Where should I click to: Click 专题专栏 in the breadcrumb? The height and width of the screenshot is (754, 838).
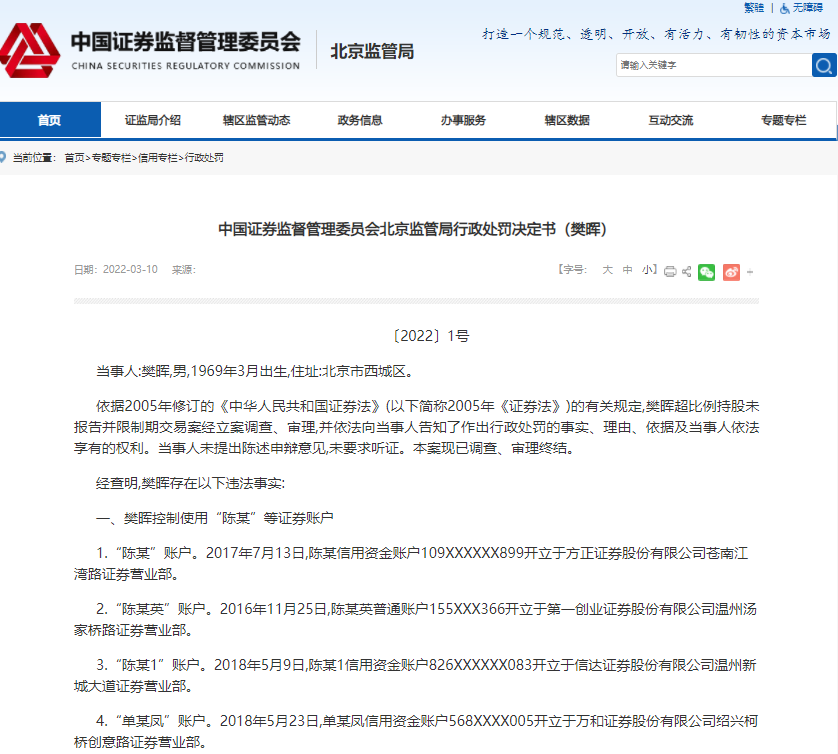pos(111,158)
